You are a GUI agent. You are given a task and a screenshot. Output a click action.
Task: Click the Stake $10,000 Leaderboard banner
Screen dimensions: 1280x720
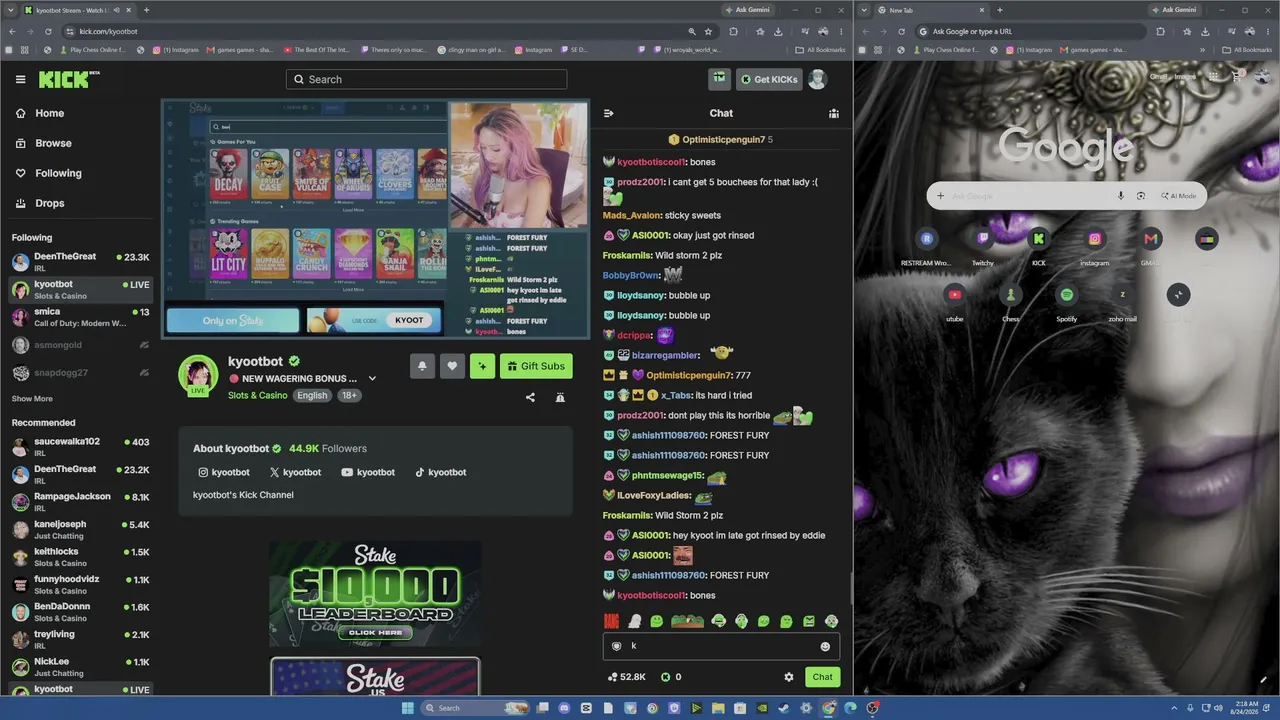[x=375, y=594]
